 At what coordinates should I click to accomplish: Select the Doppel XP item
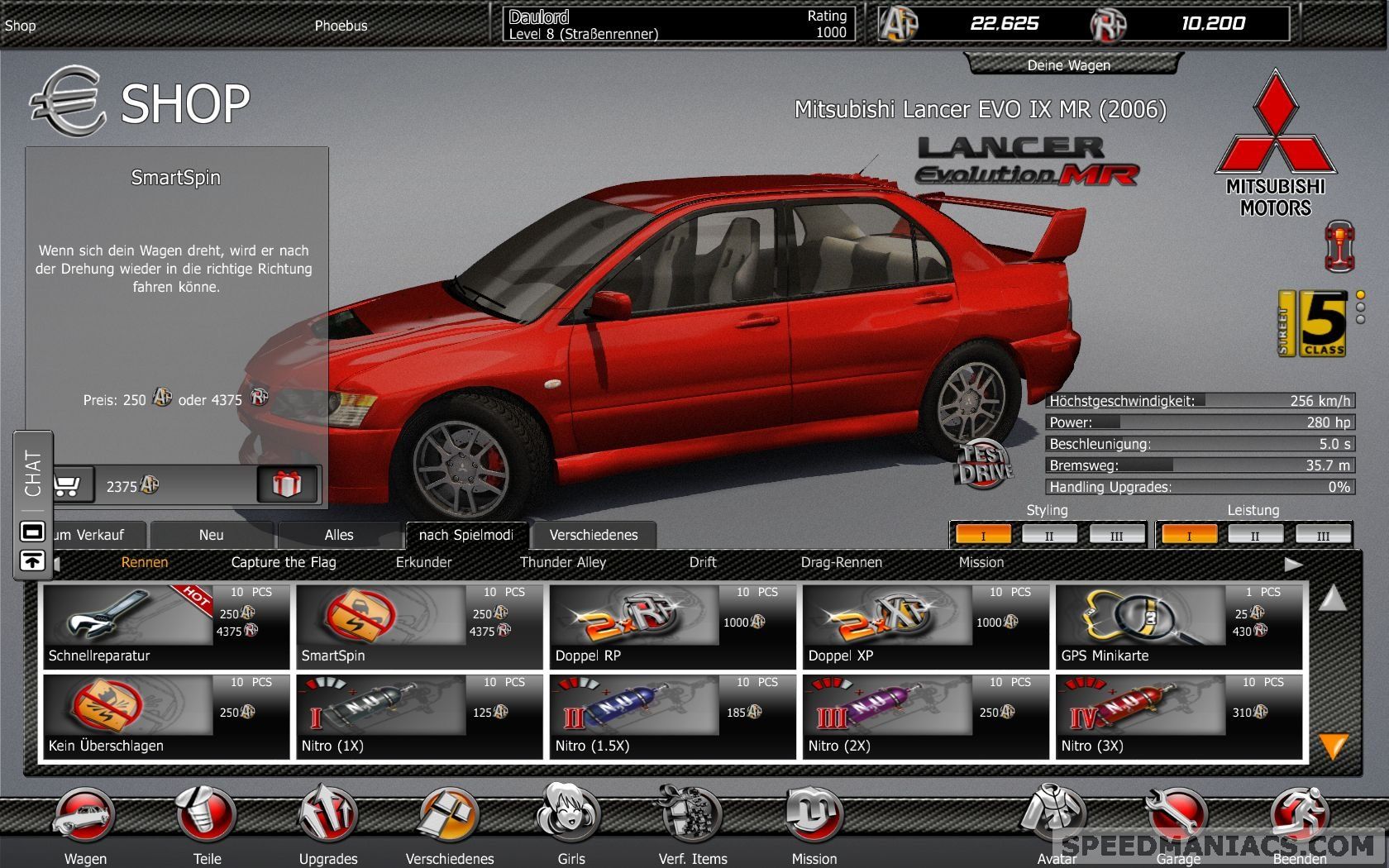(926, 626)
